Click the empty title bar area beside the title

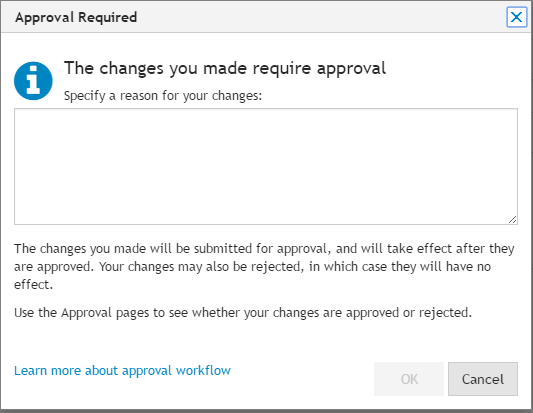(x=320, y=17)
